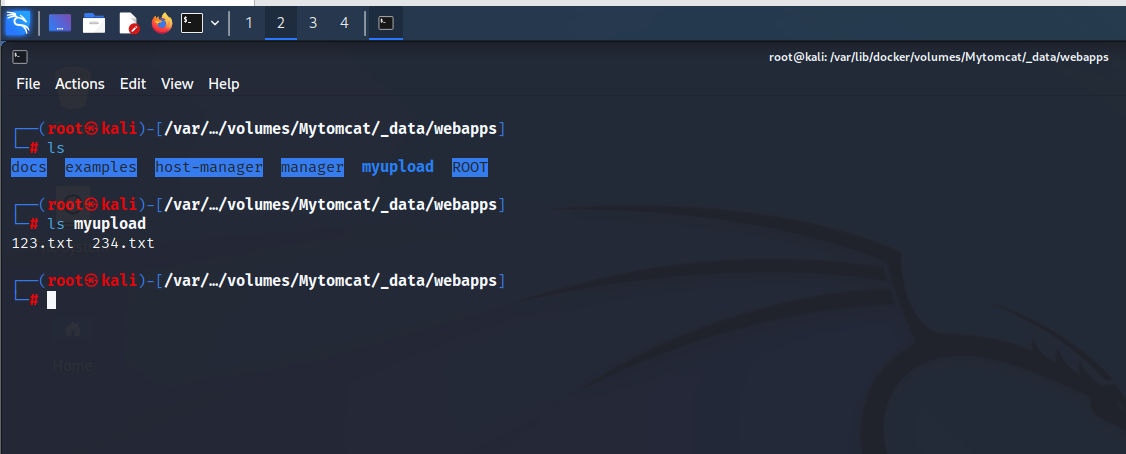Image resolution: width=1126 pixels, height=454 pixels.
Task: Open the Help menu
Action: tap(223, 84)
